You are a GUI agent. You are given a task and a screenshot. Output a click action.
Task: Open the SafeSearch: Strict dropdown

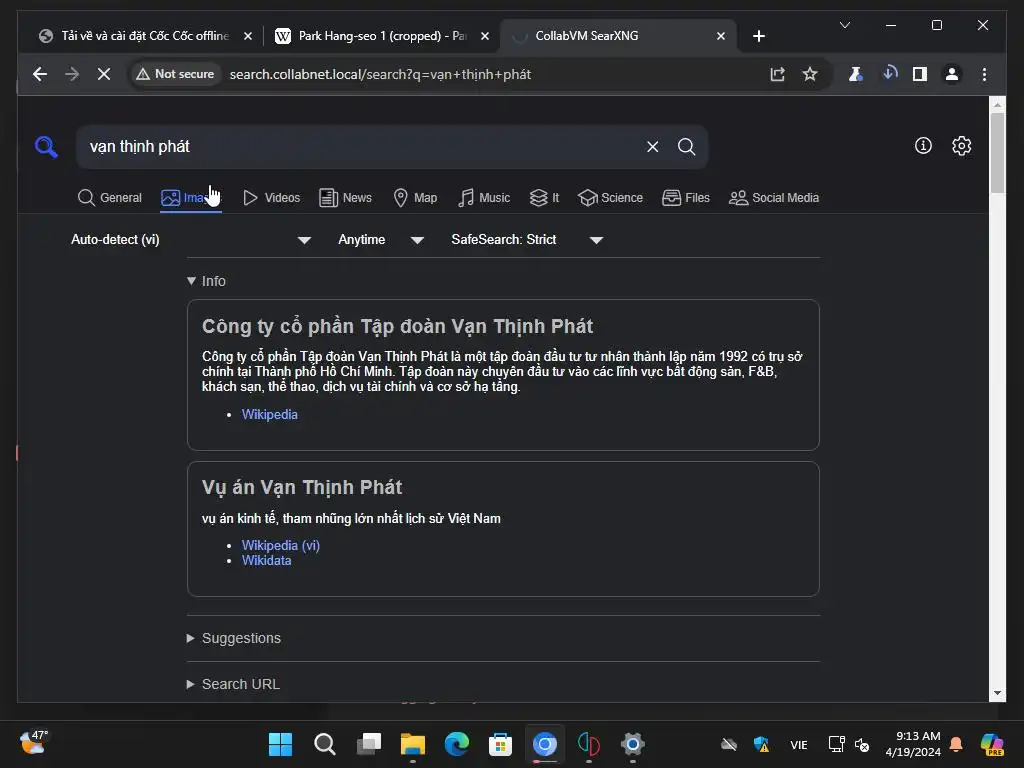click(x=526, y=240)
